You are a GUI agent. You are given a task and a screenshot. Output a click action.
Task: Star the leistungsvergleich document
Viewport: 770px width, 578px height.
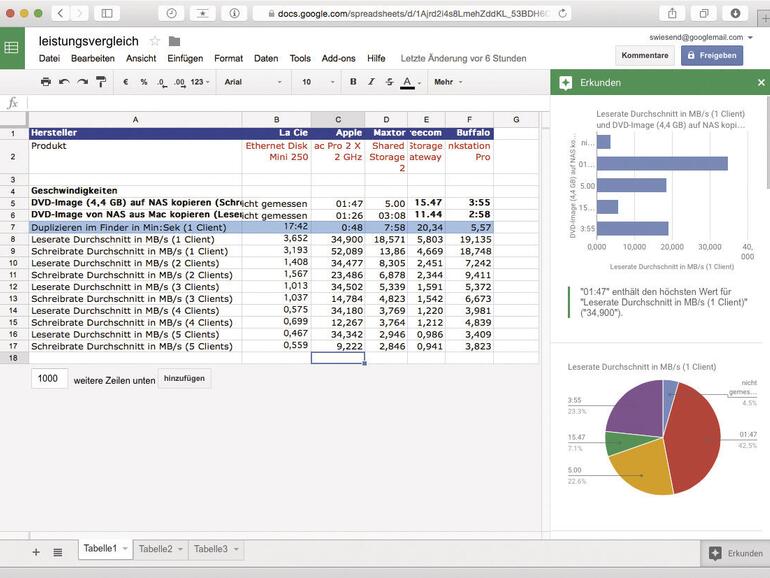pyautogui.click(x=155, y=41)
